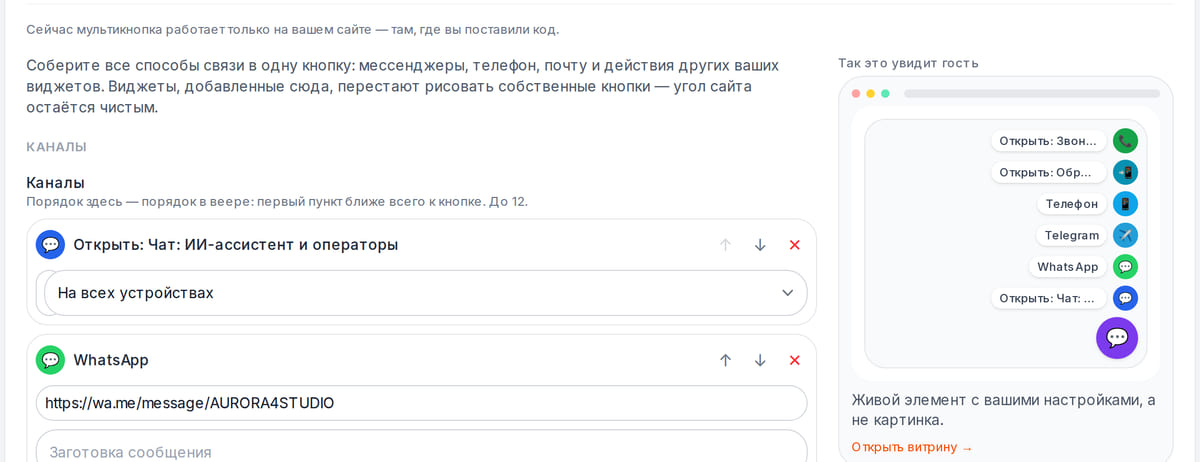Click the purple multibutton in preview

point(1117,338)
